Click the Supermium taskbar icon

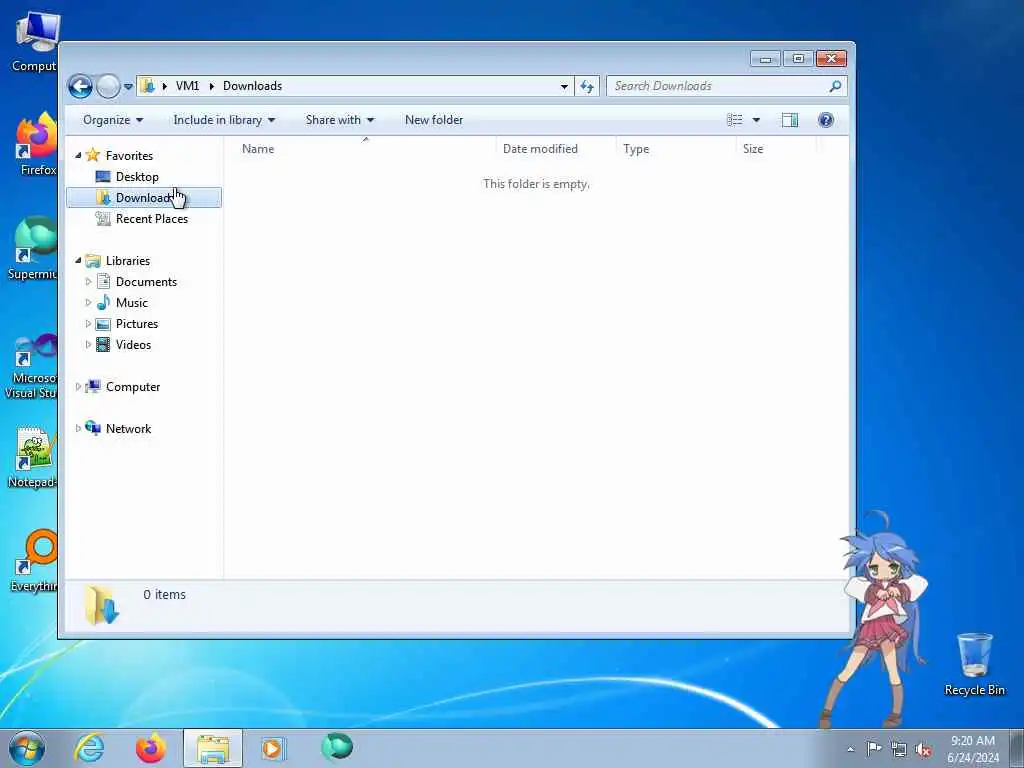[337, 747]
